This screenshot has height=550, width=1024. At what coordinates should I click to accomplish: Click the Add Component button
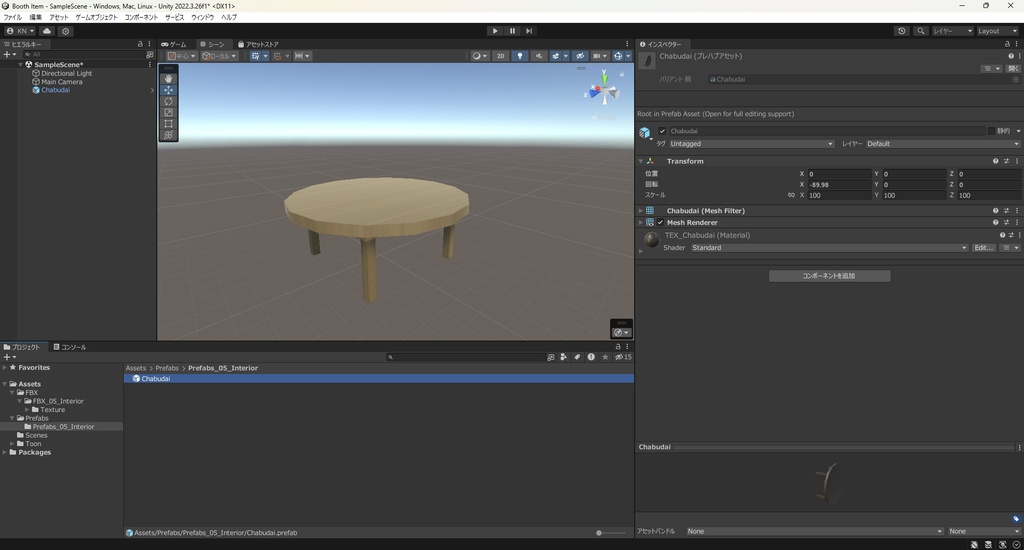829,276
